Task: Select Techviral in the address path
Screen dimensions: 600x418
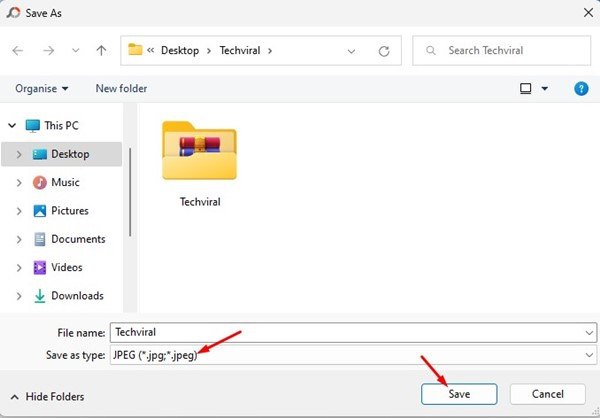Action: (x=240, y=51)
